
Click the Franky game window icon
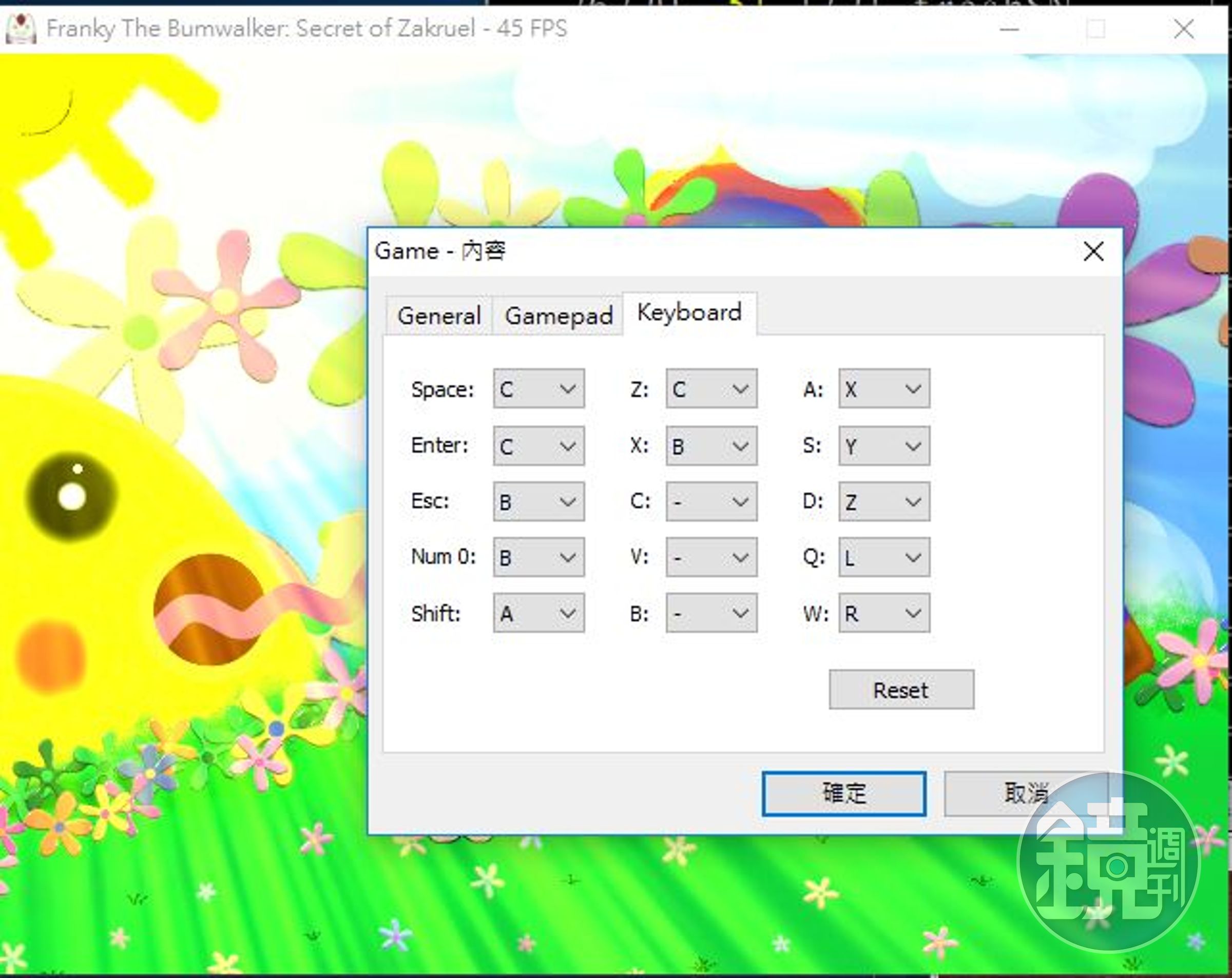21,29
